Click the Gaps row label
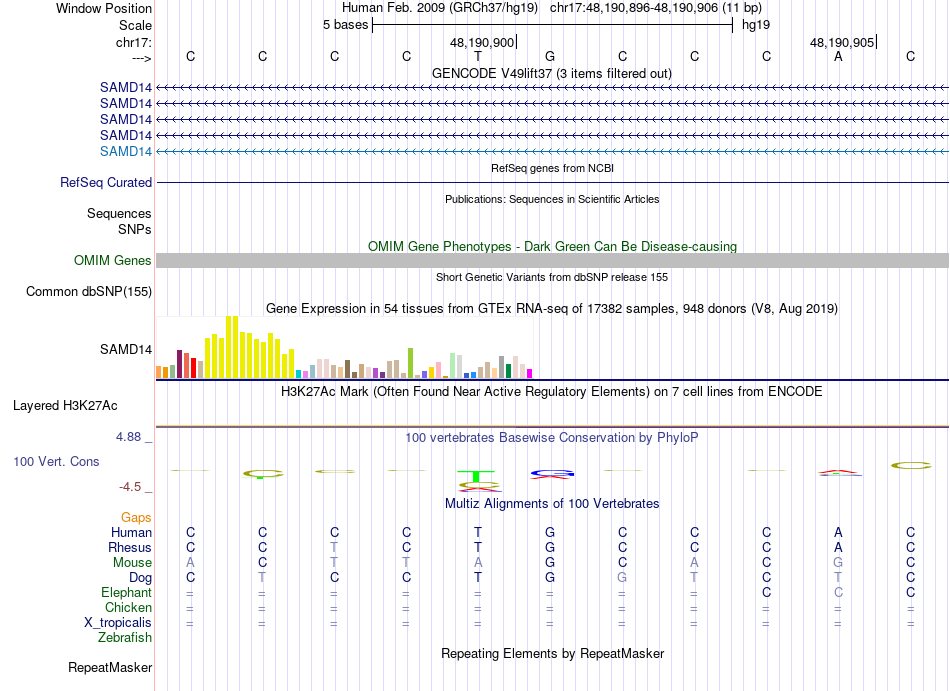Screen dimensions: 950x691 136,517
